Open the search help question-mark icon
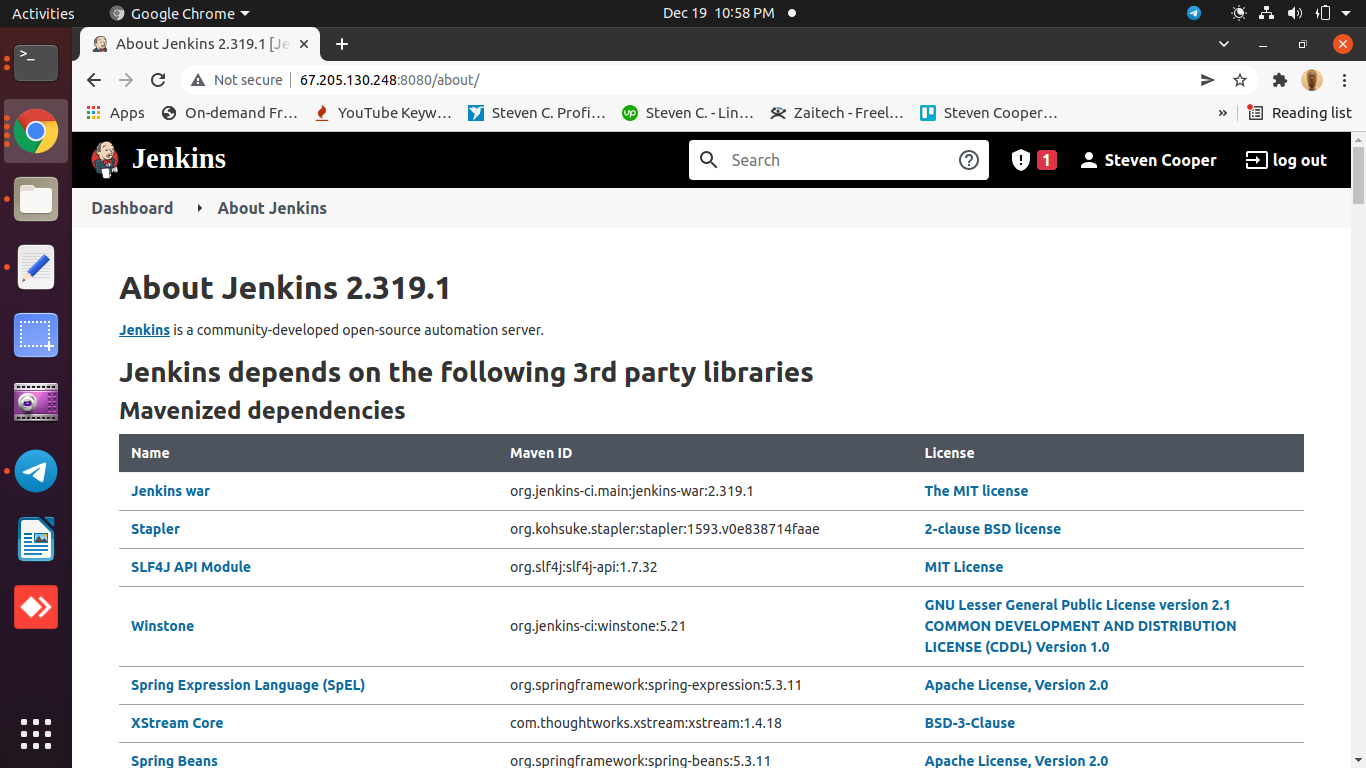This screenshot has height=768, width=1366. click(968, 160)
